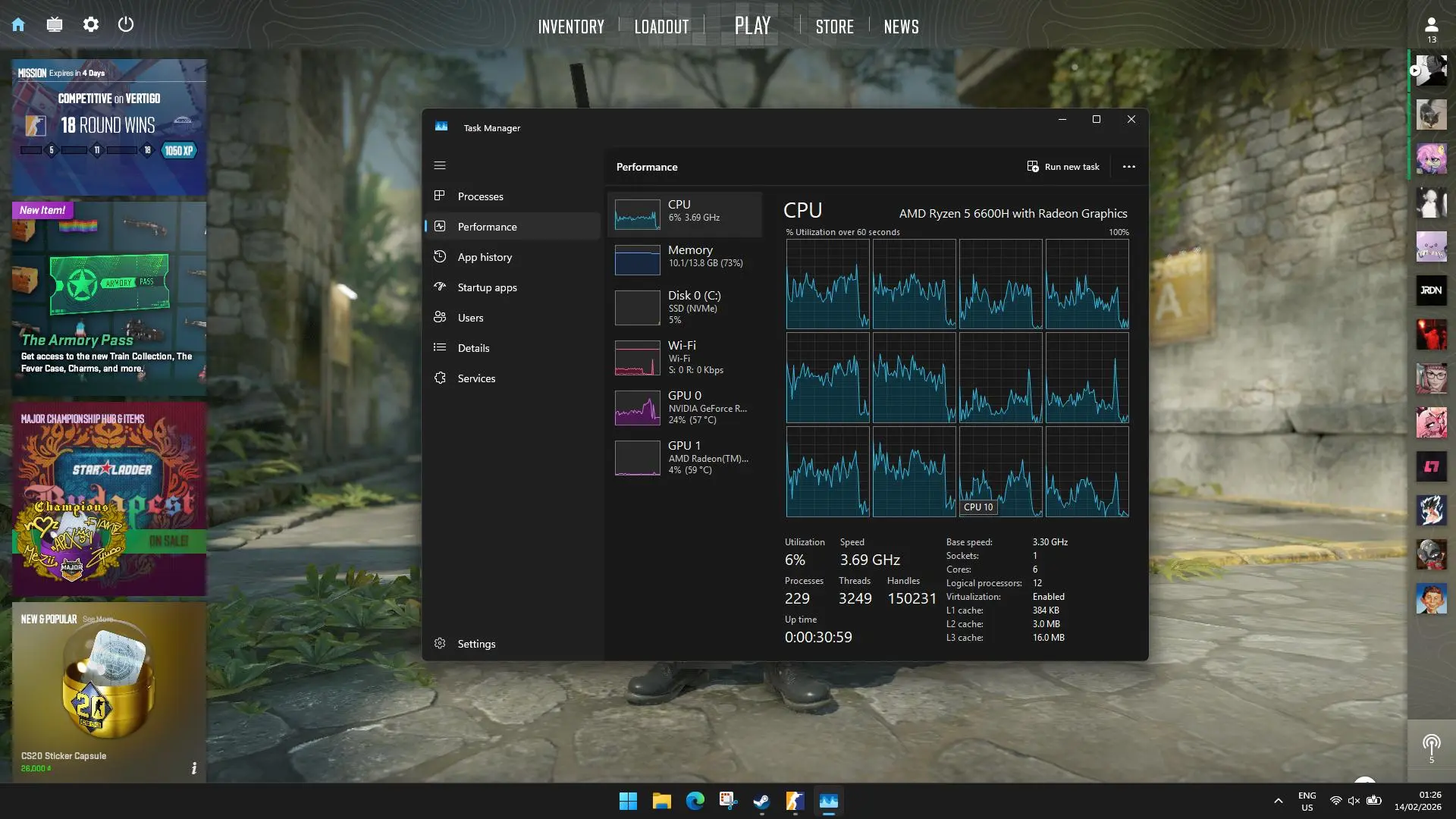The width and height of the screenshot is (1456, 819).
Task: Open CS2 STORE tab
Action: pyautogui.click(x=834, y=27)
